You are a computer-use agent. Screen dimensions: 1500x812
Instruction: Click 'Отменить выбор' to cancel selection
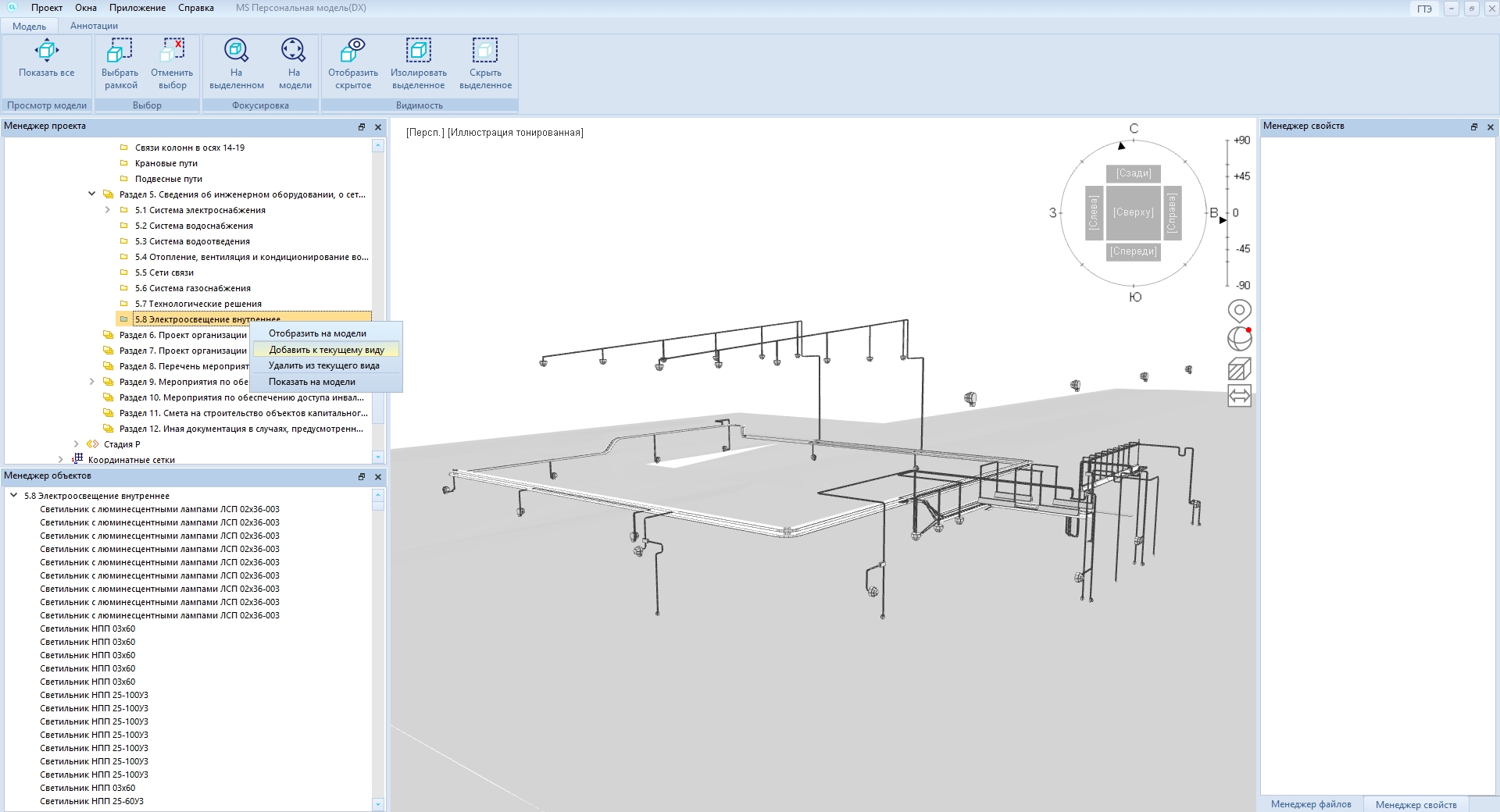tap(172, 52)
